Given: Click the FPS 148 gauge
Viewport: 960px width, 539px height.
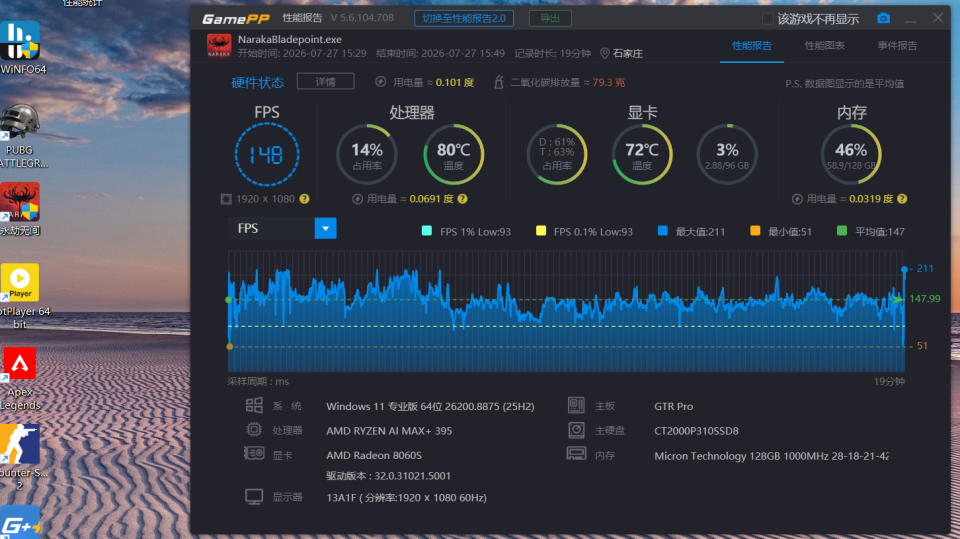Looking at the screenshot, I should click(x=267, y=154).
